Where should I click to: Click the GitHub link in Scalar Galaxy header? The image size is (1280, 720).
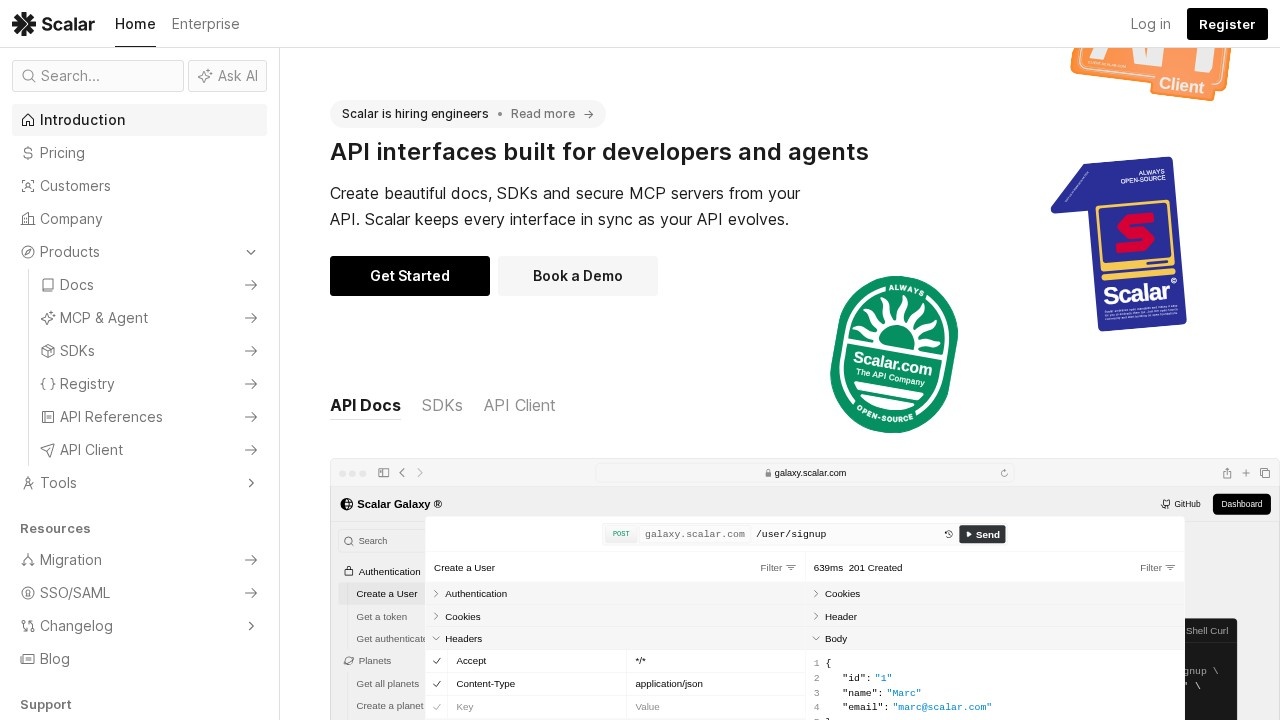coord(1181,504)
